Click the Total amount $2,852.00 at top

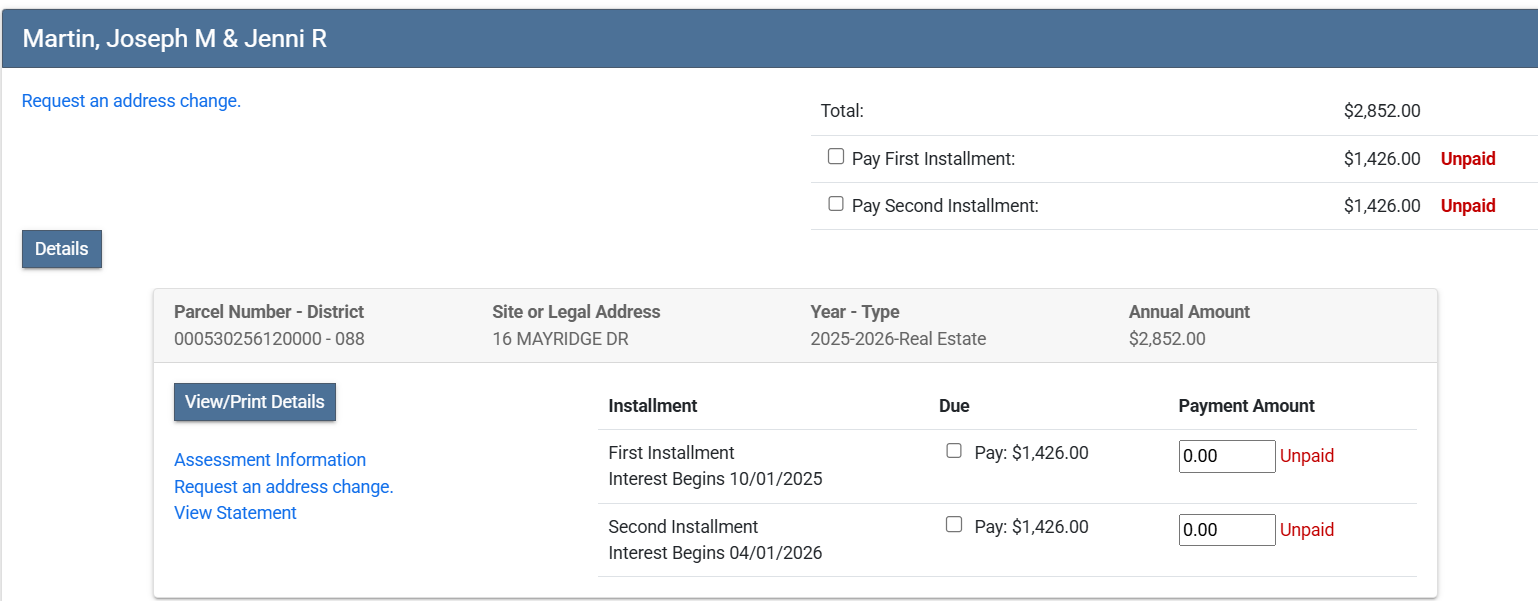click(1381, 111)
